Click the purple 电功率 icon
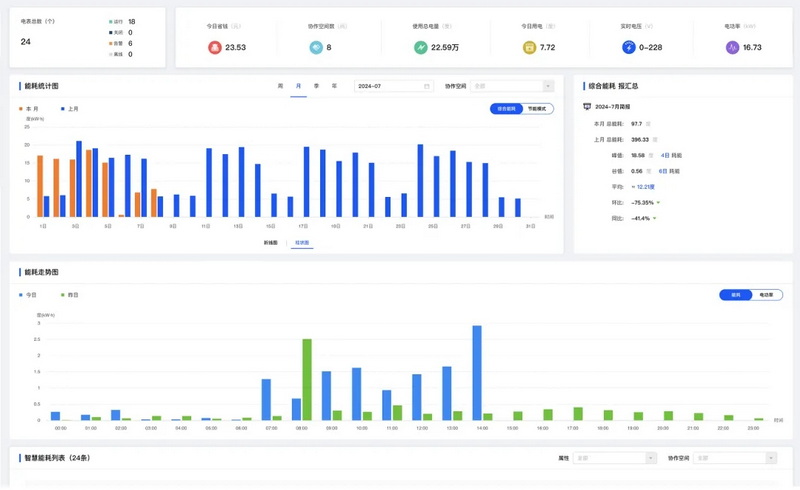The image size is (800, 490). [x=733, y=47]
